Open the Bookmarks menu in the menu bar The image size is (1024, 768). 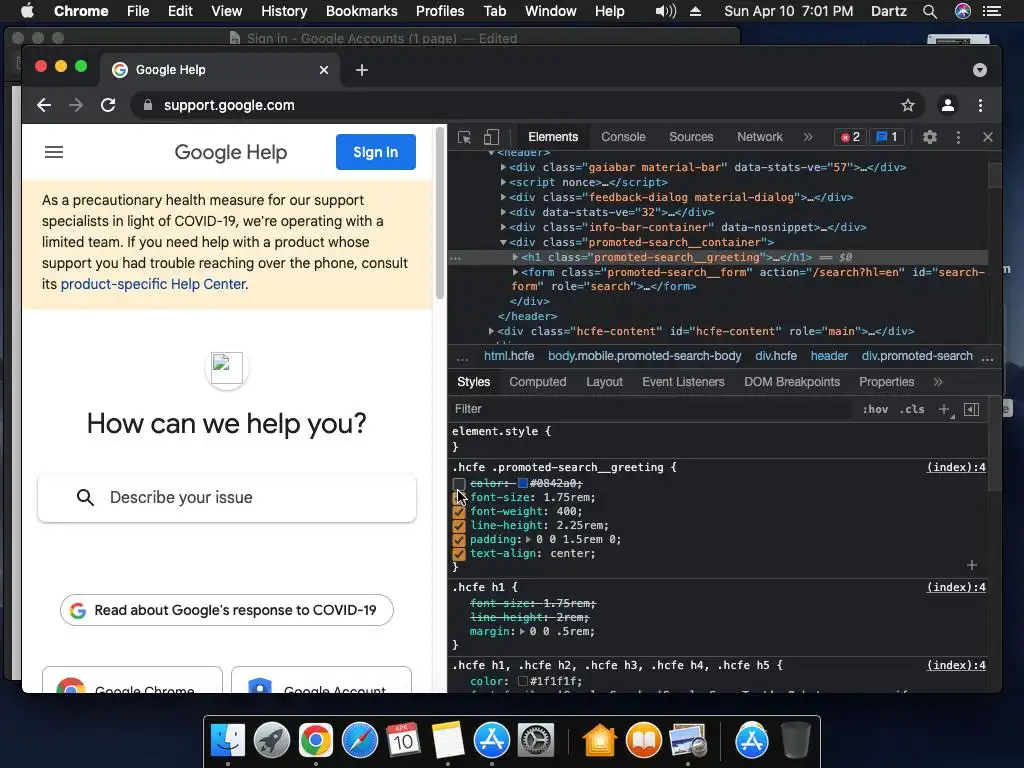[x=362, y=11]
